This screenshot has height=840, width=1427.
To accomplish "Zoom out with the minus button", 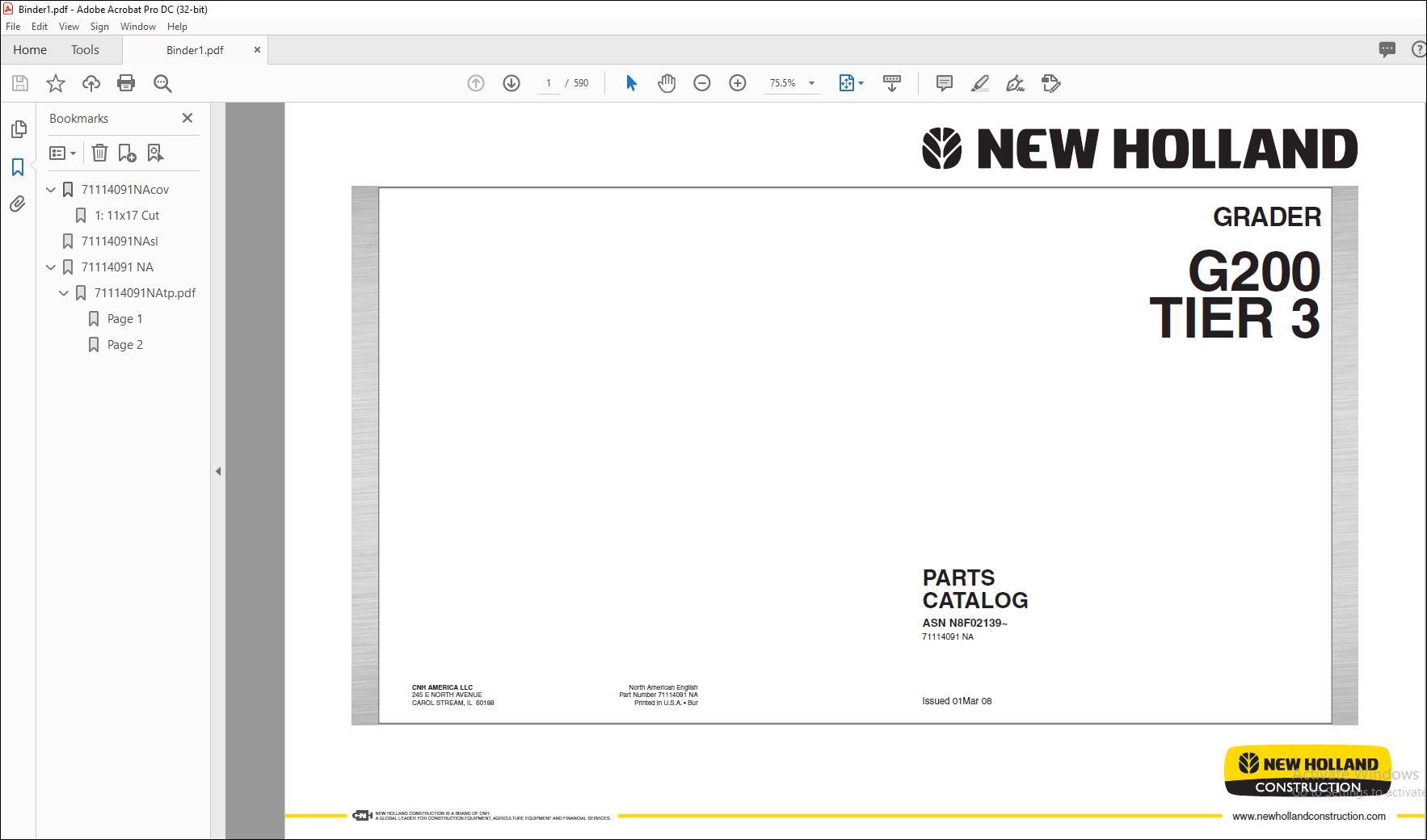I will coord(702,83).
